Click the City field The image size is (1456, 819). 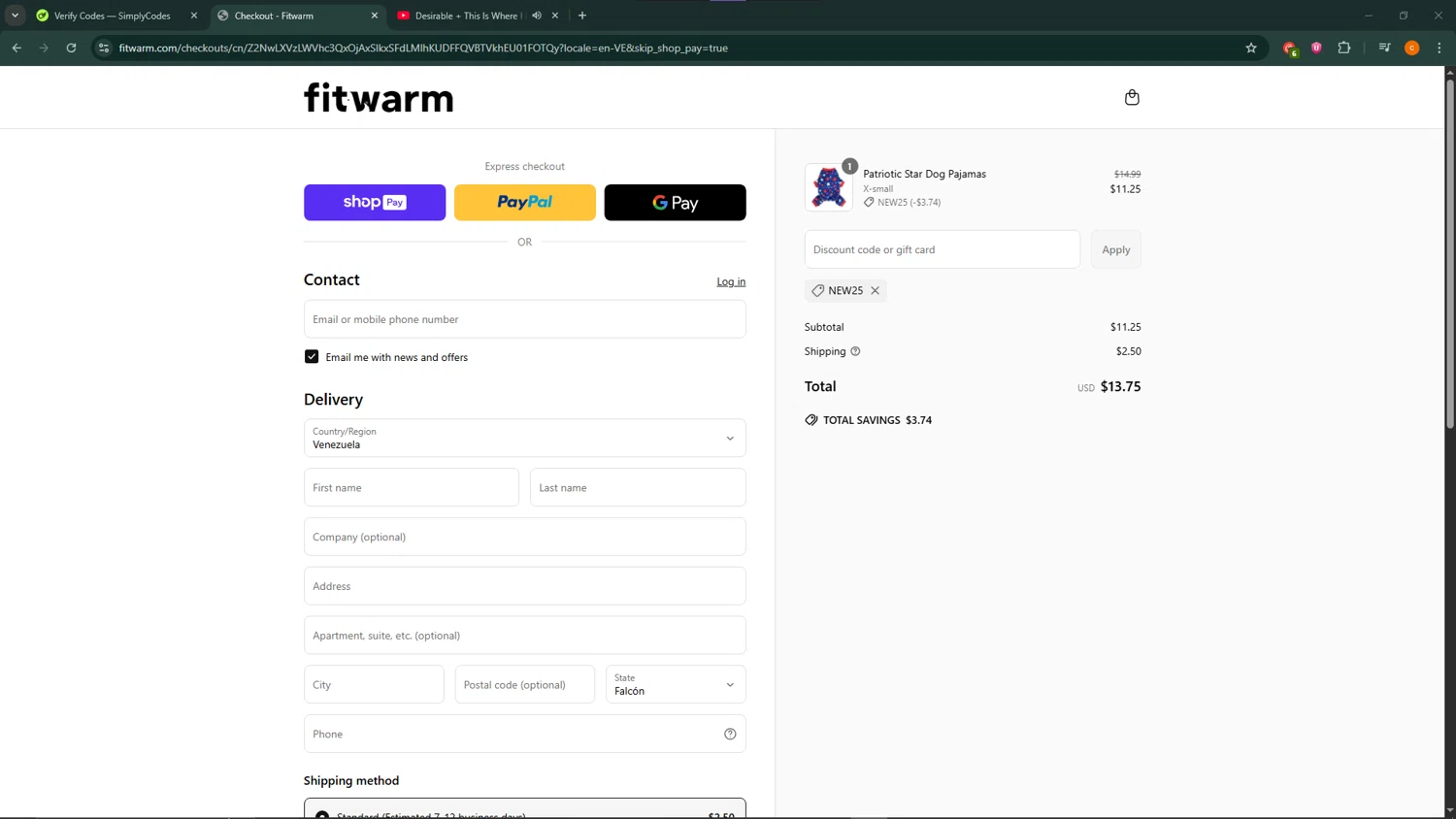tap(374, 684)
